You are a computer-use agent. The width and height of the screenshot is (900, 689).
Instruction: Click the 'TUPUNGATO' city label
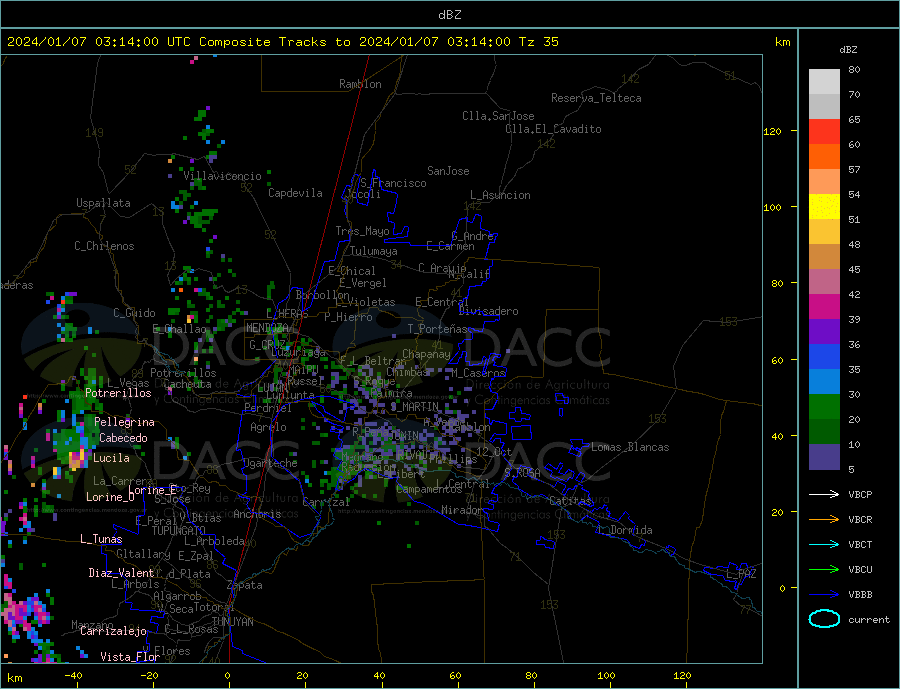178,530
